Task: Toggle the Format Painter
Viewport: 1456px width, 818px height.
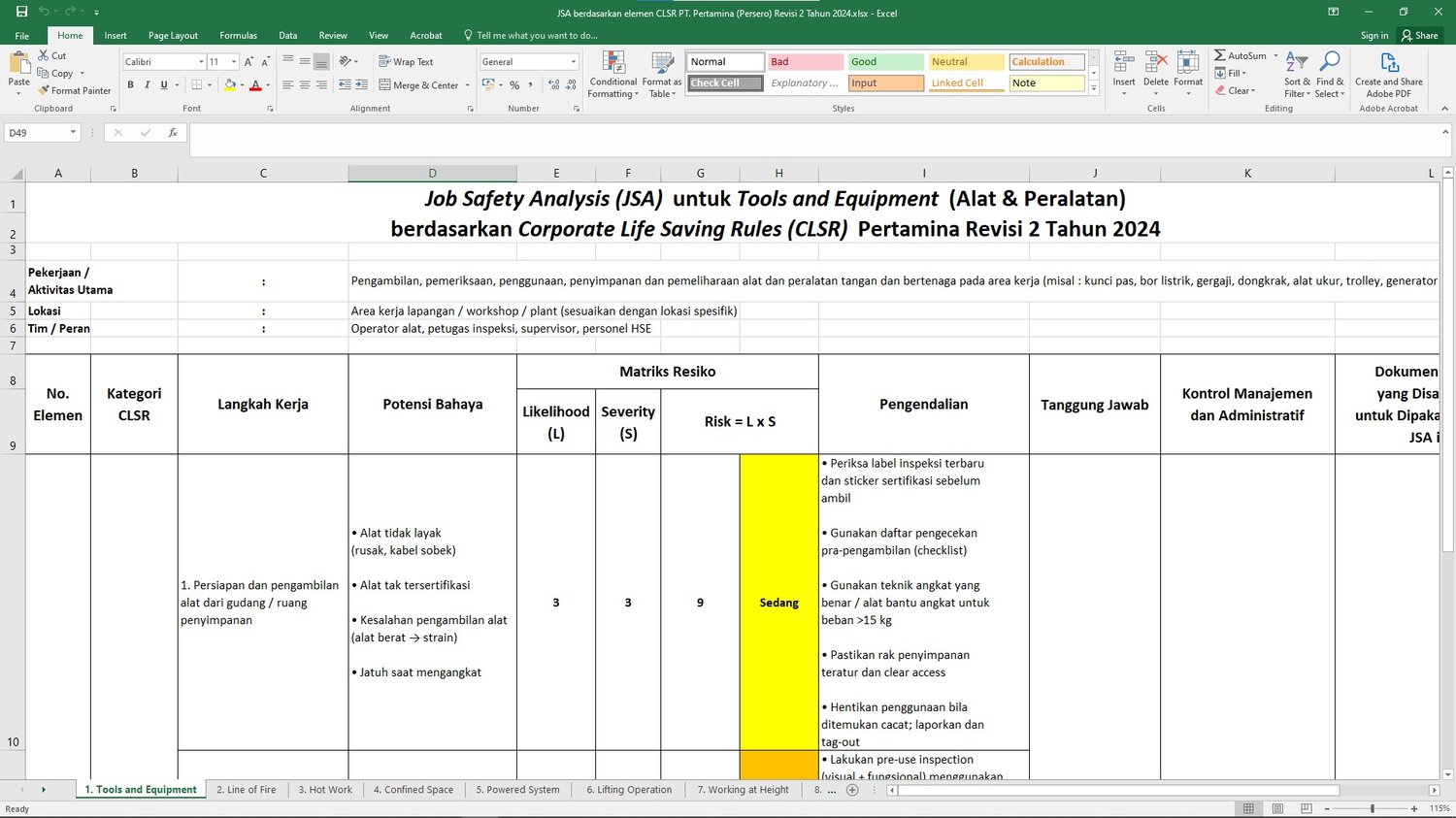Action: [75, 90]
